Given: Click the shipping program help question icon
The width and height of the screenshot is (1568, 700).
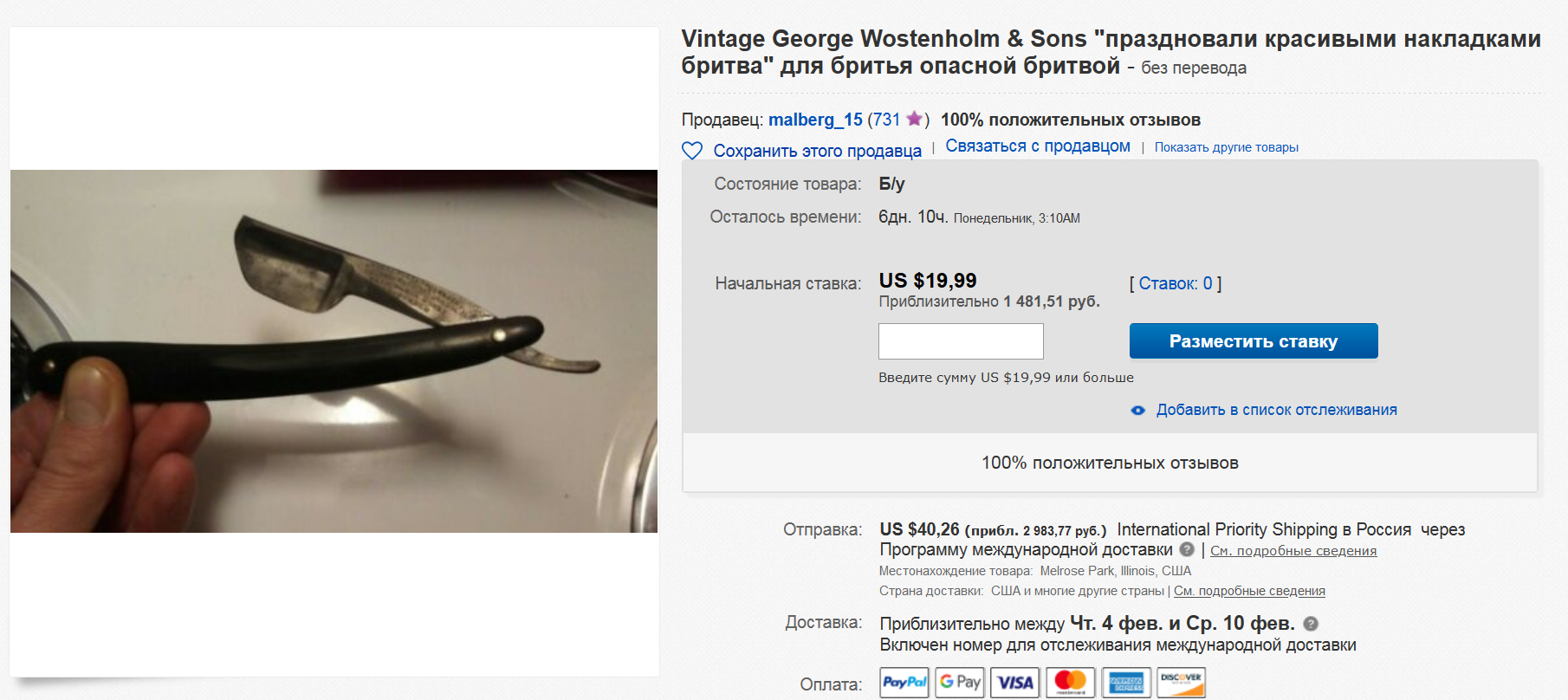Looking at the screenshot, I should click(x=1187, y=549).
